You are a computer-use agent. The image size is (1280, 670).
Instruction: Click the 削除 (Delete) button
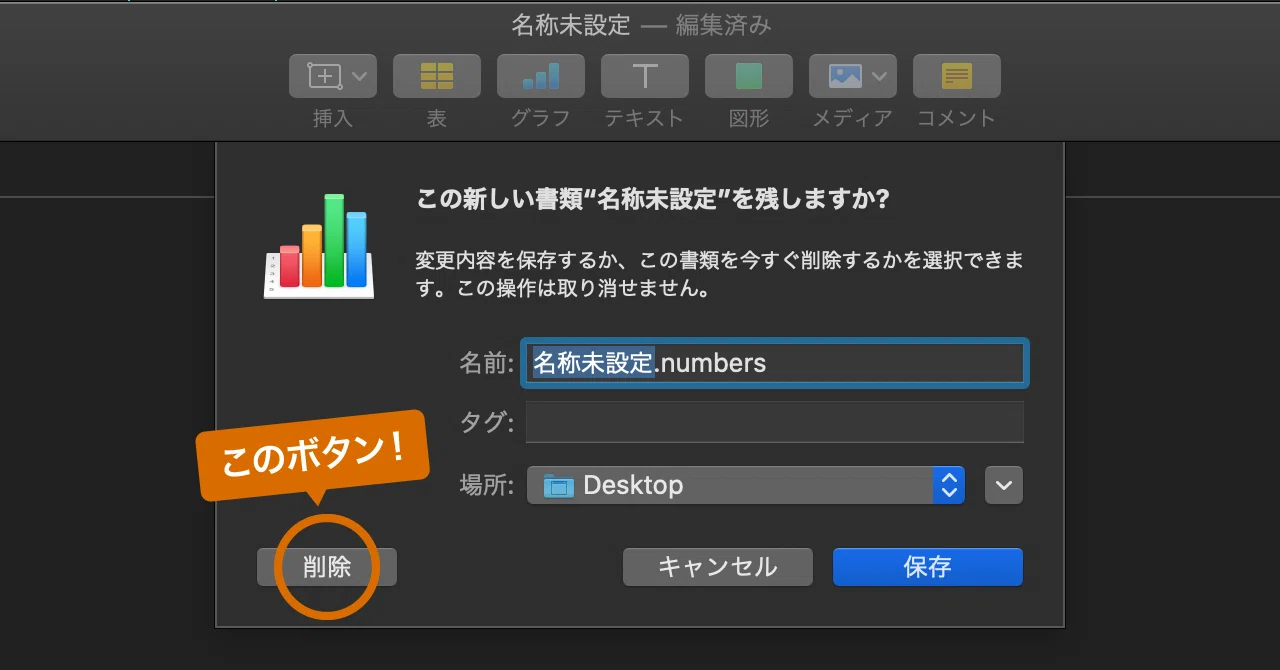[x=327, y=567]
